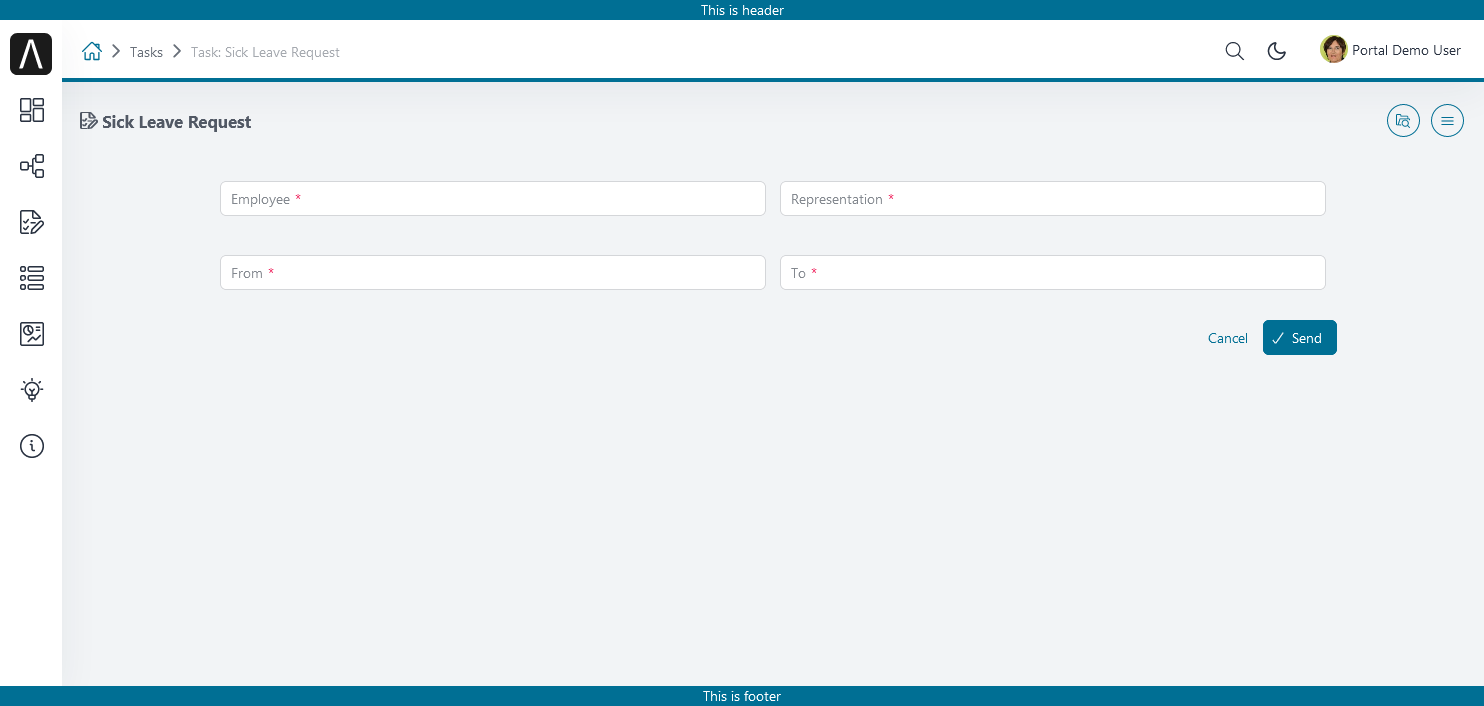Click the From date field
The height and width of the screenshot is (706, 1484).
coord(493,272)
